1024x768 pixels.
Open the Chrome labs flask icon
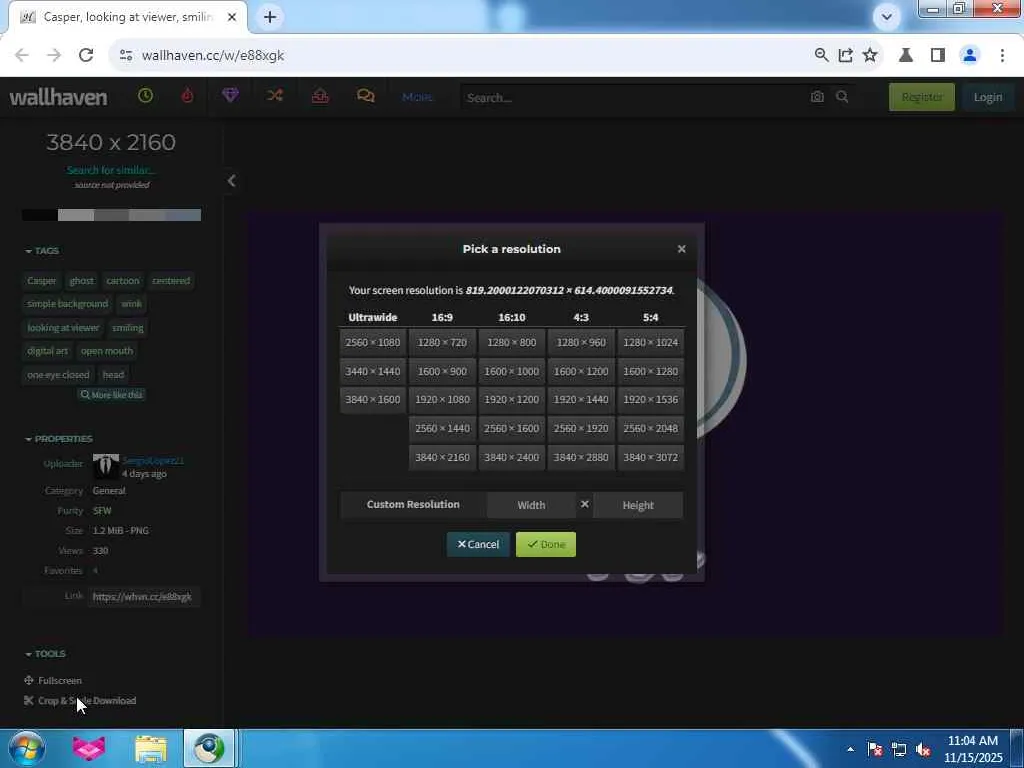click(x=906, y=56)
